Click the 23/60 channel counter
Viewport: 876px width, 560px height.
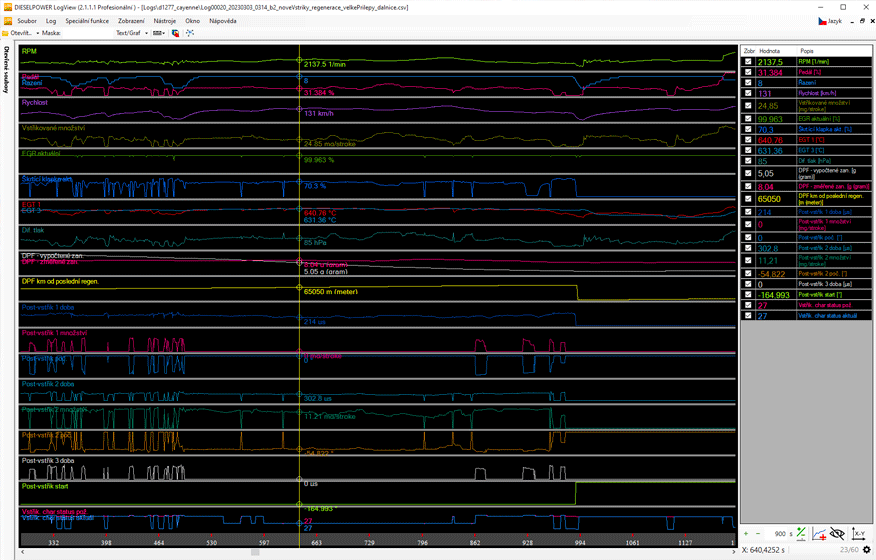click(x=849, y=550)
